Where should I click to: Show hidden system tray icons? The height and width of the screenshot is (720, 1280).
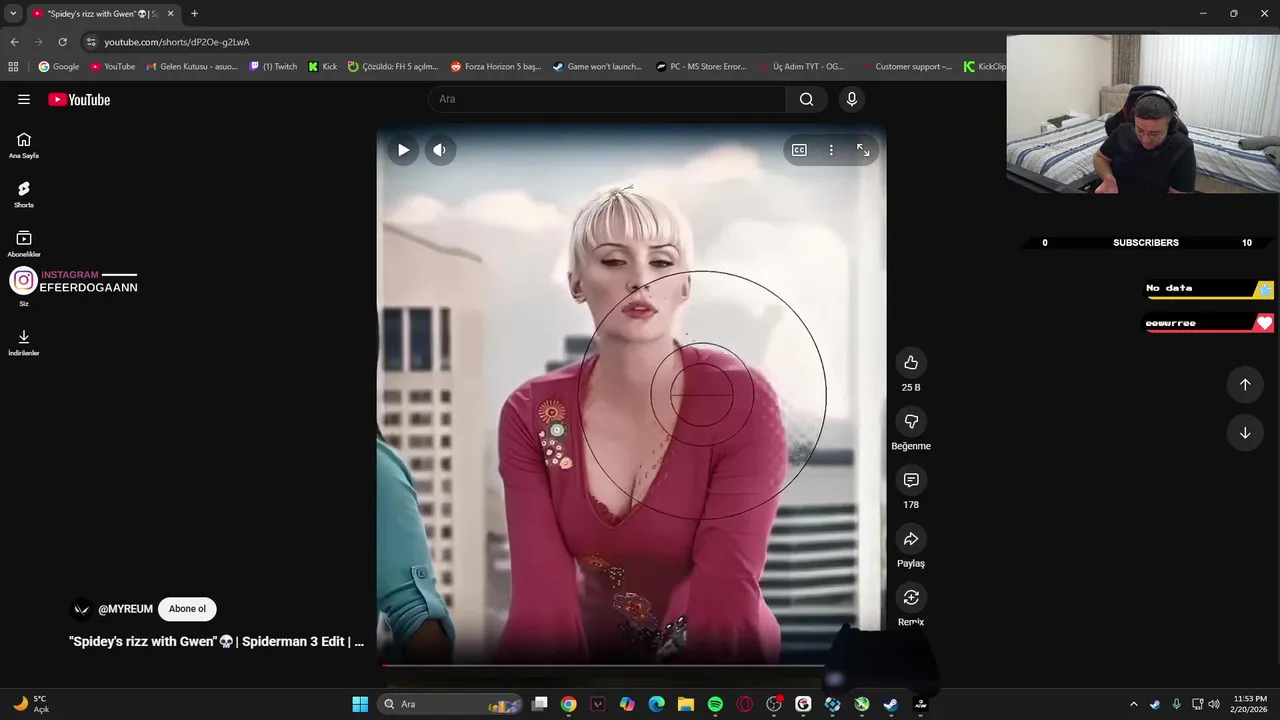(x=1133, y=704)
